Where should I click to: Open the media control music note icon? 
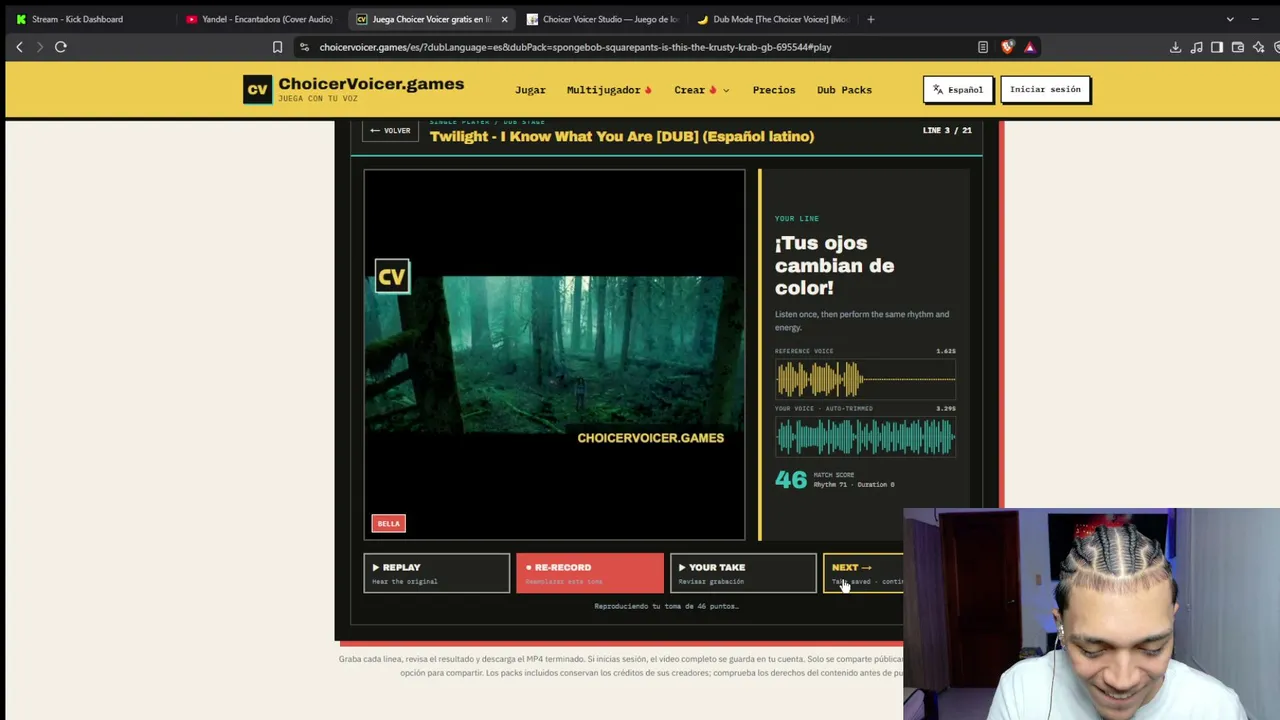coord(1196,47)
